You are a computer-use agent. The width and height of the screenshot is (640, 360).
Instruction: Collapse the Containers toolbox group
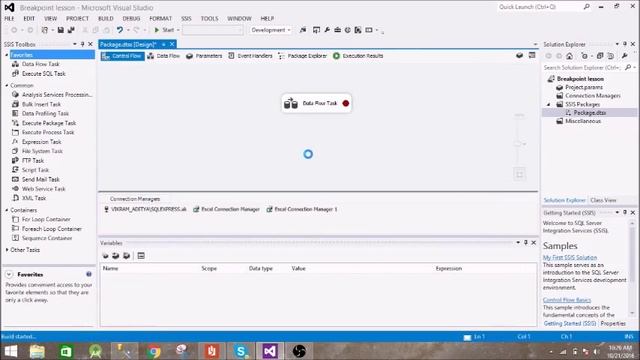[7, 210]
